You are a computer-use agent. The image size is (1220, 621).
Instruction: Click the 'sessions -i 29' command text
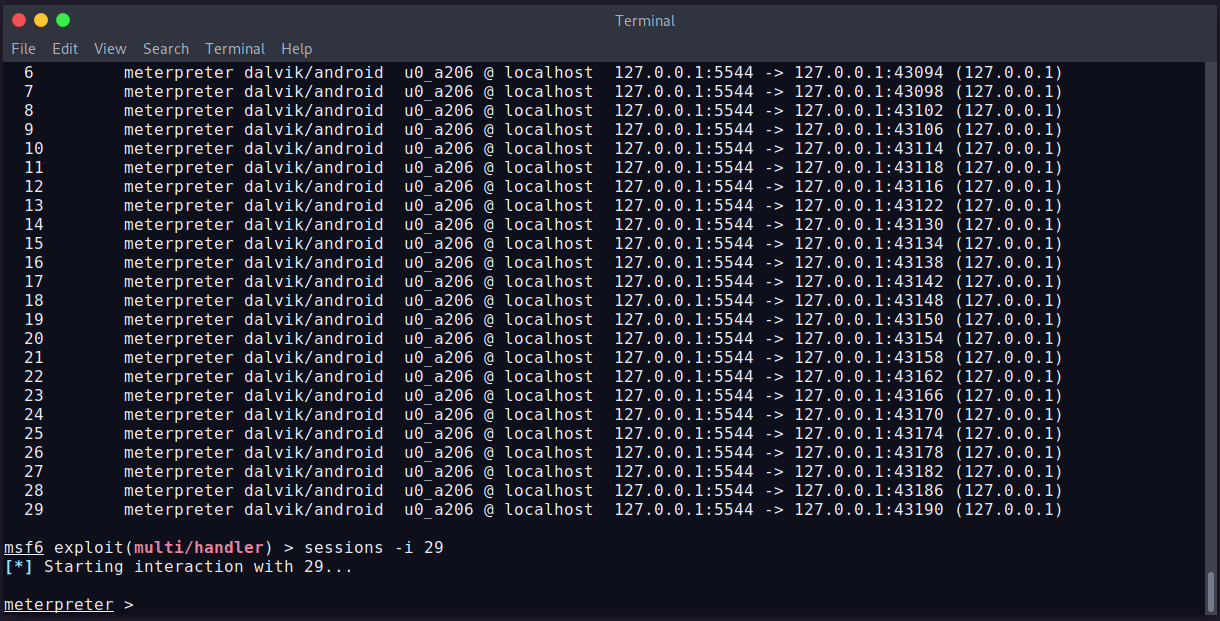coord(374,547)
